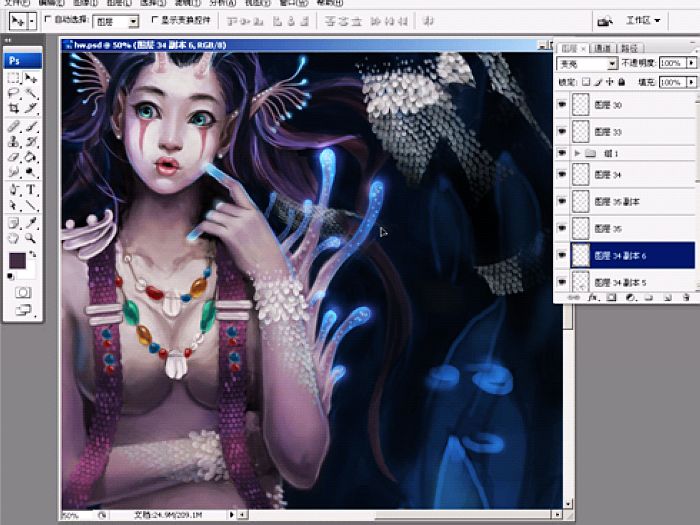Open opacity 不透明度 slider arrow
Viewport: 700px width, 525px height.
coord(692,63)
